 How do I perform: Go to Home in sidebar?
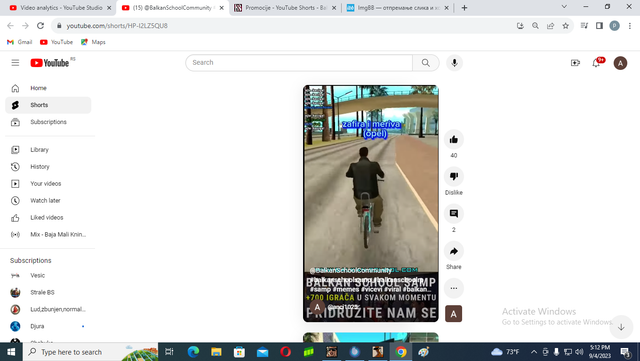(x=48, y=88)
